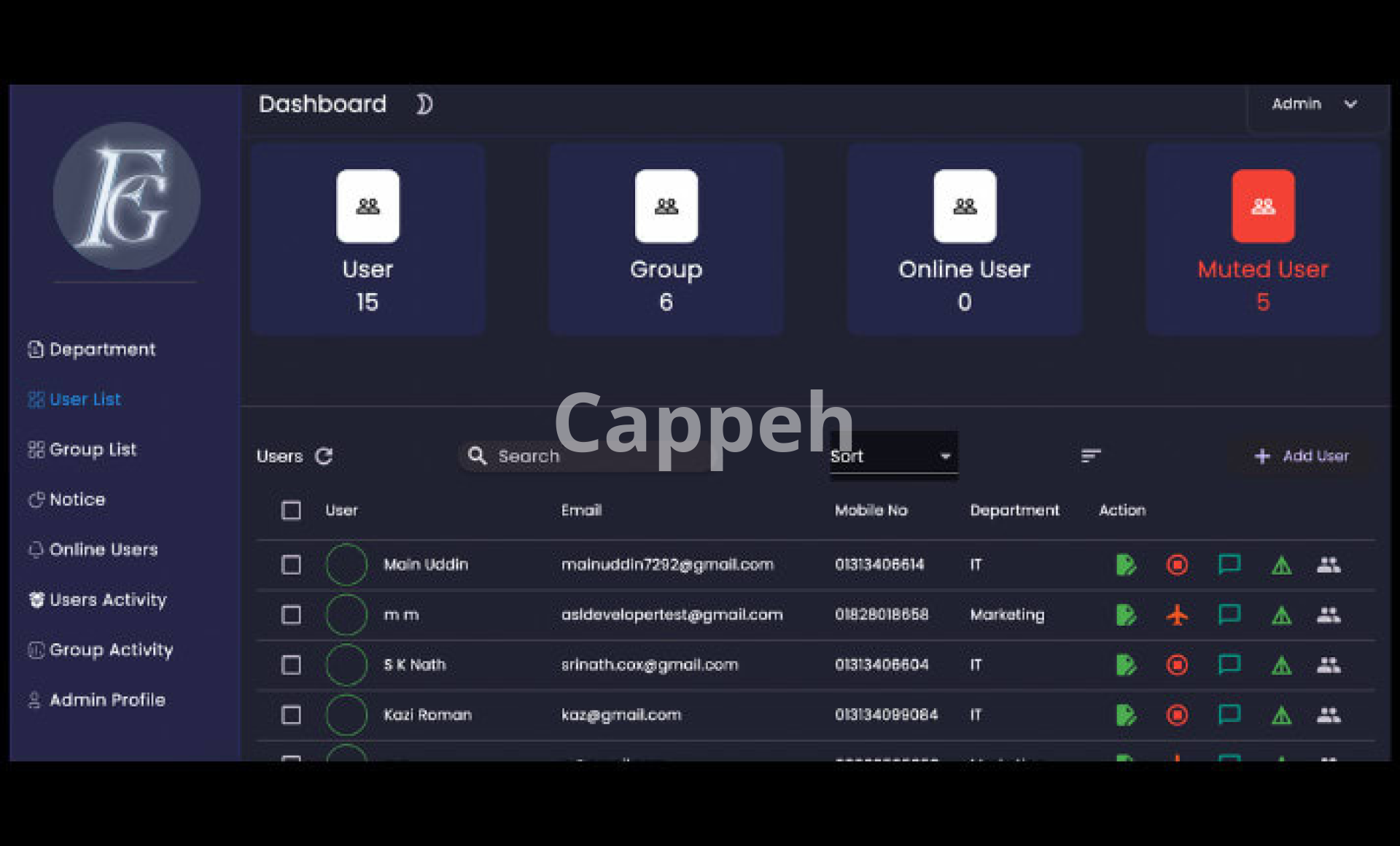The image size is (1400, 846).
Task: Click the Muted User card
Action: click(1263, 239)
